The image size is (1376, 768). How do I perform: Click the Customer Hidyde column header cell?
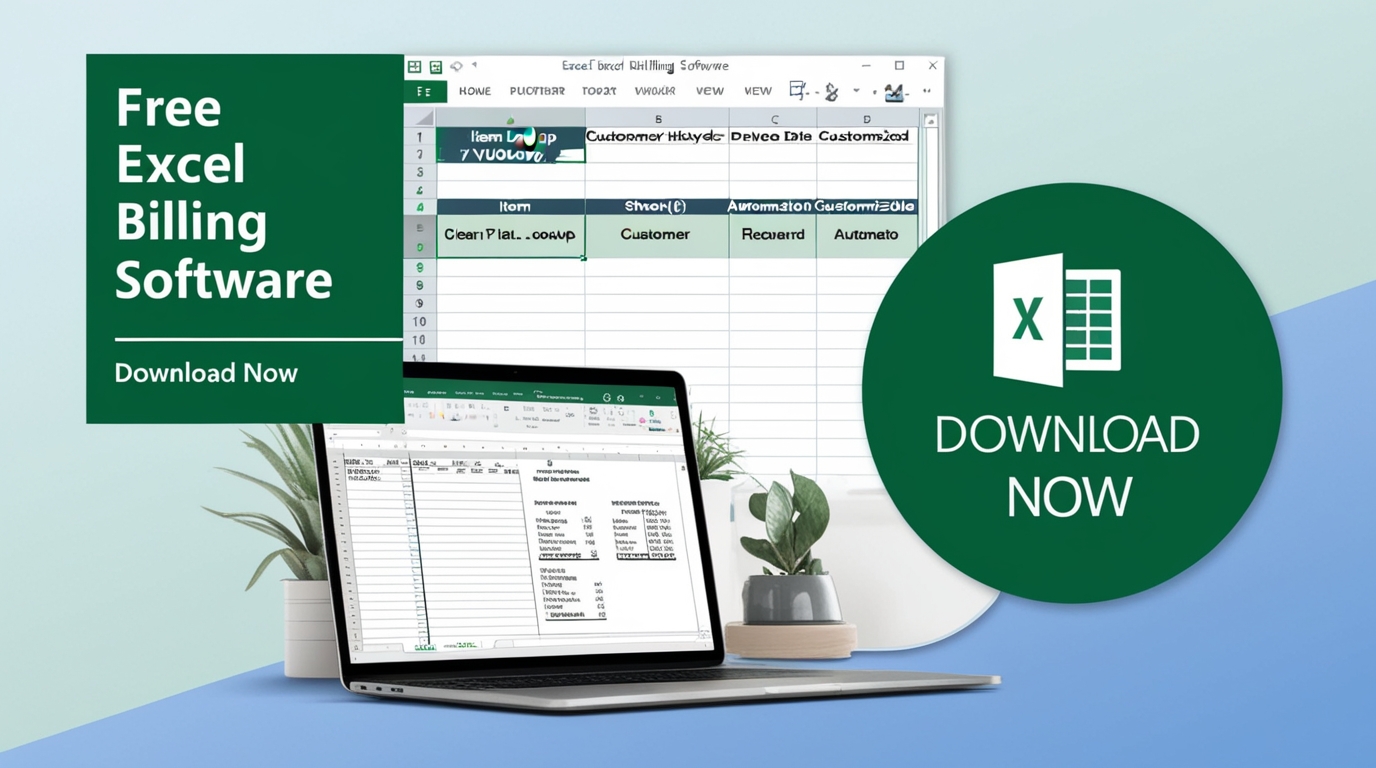pyautogui.click(x=655, y=135)
